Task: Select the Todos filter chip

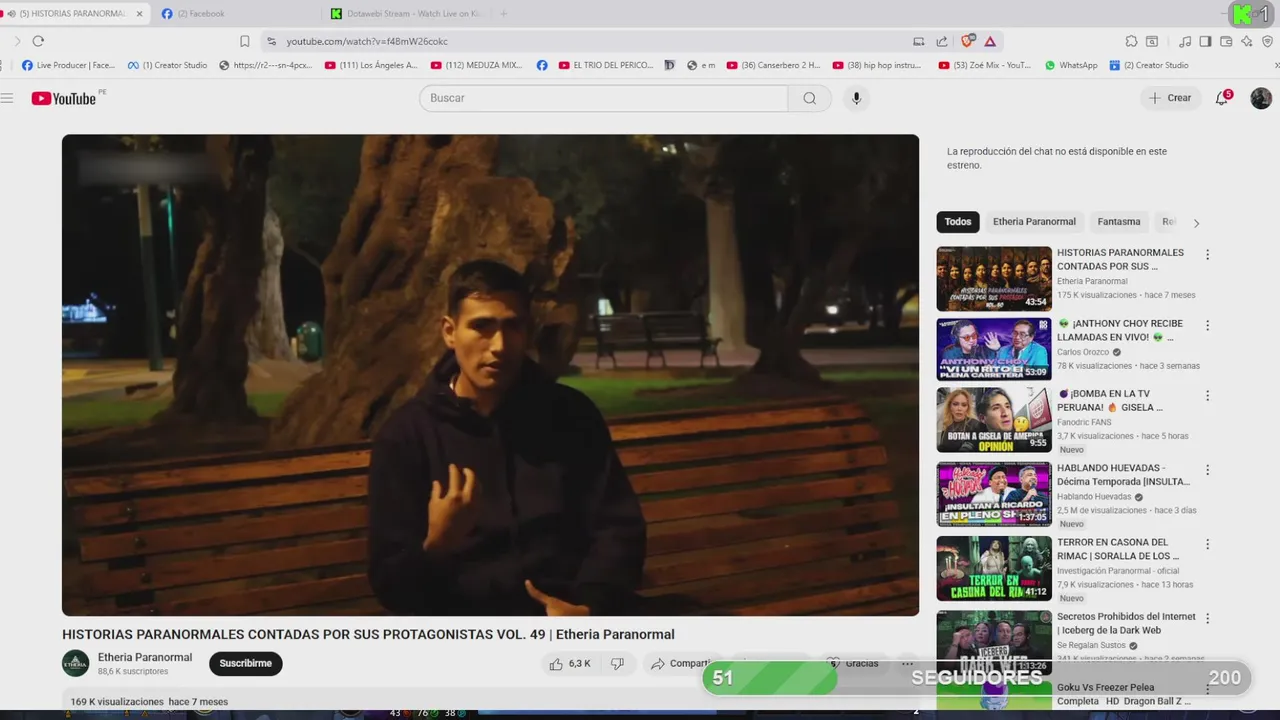Action: click(958, 222)
